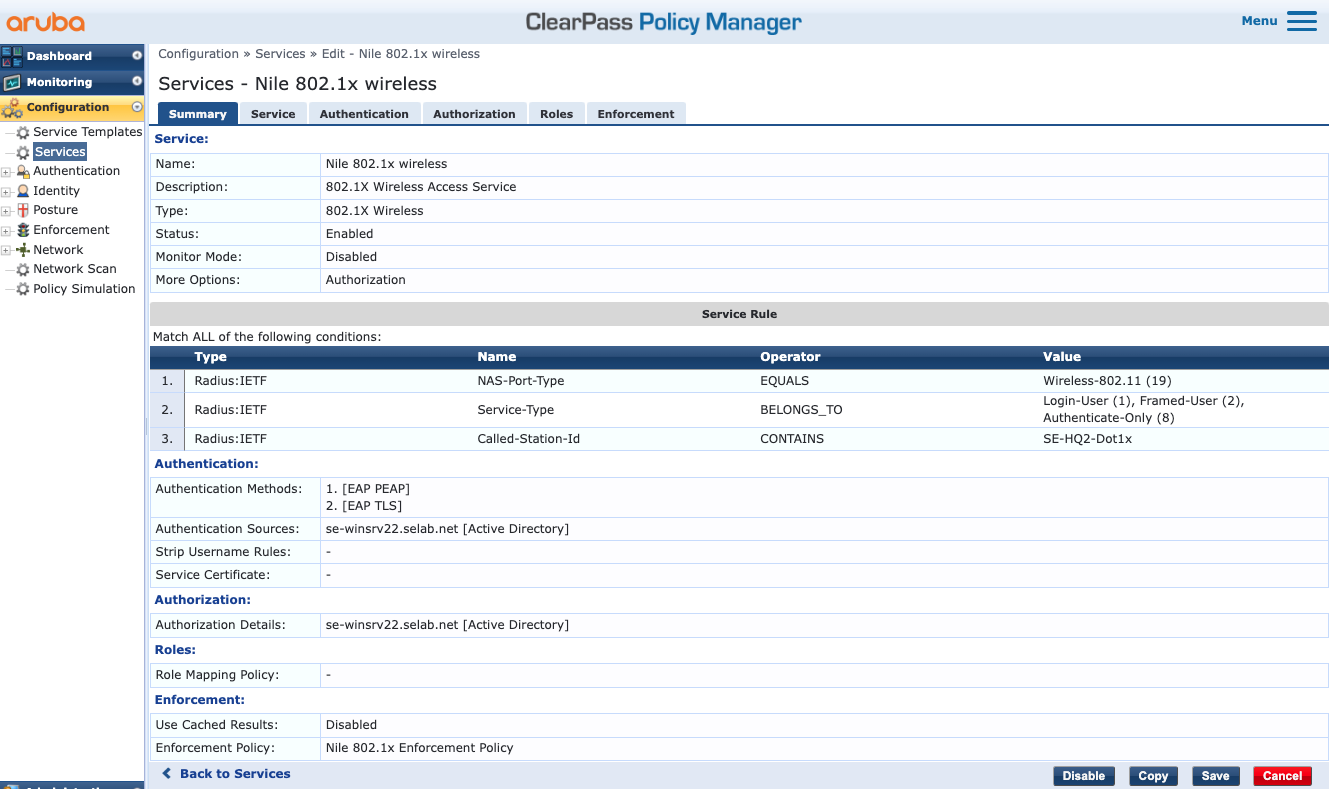Click the Authentication user-lock icon
1329x789 pixels.
tap(23, 171)
